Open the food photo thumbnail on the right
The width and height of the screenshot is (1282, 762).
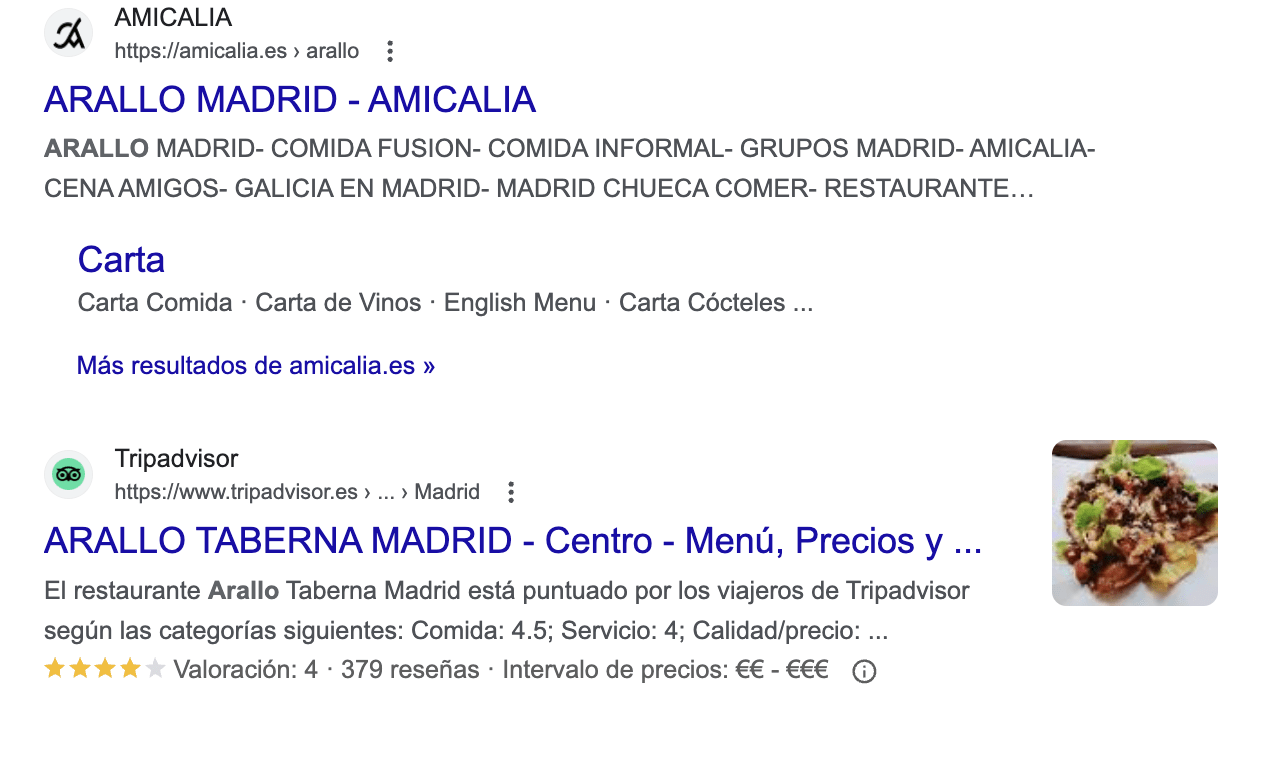coord(1133,521)
